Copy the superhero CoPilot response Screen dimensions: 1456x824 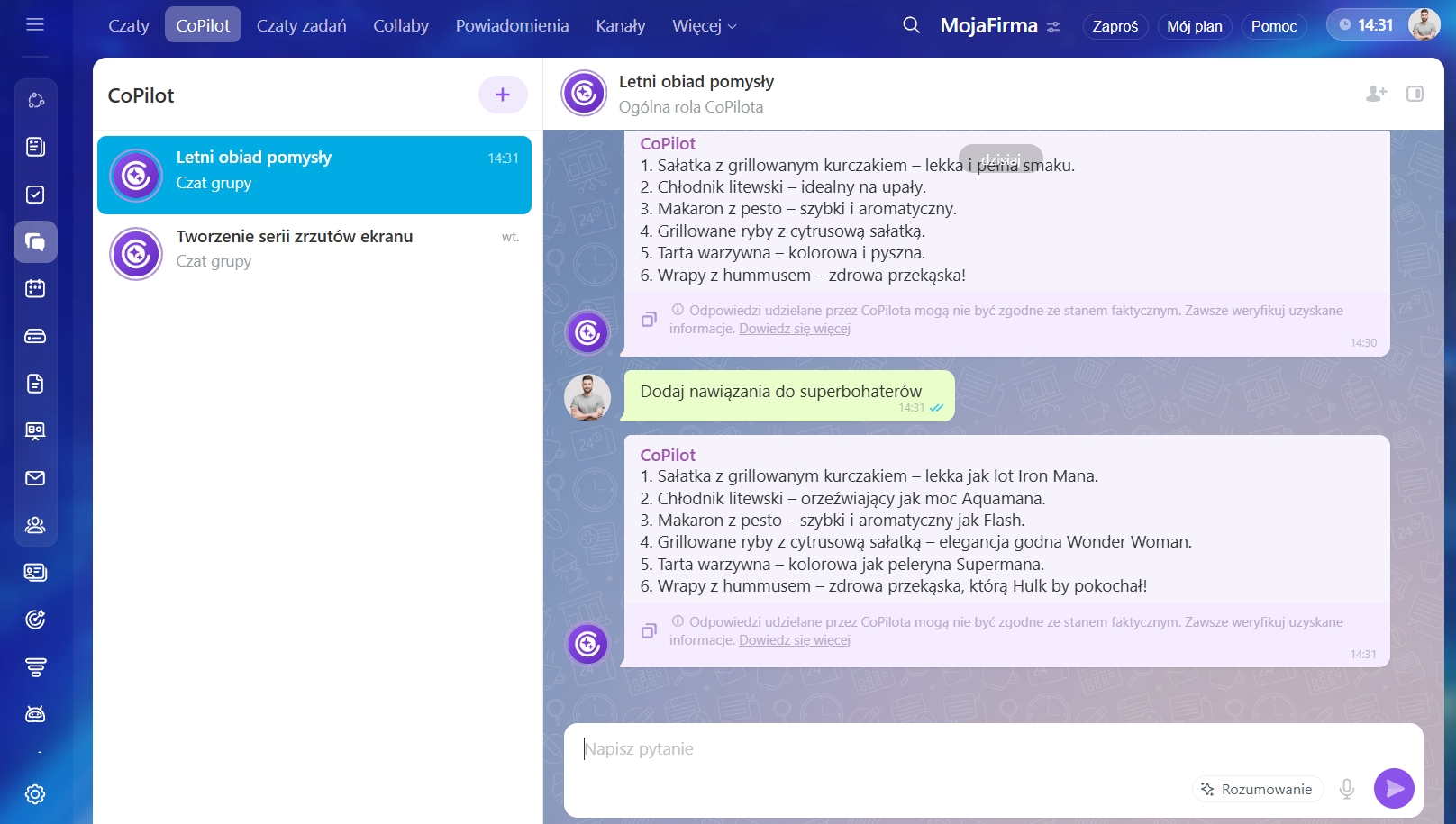click(x=649, y=631)
